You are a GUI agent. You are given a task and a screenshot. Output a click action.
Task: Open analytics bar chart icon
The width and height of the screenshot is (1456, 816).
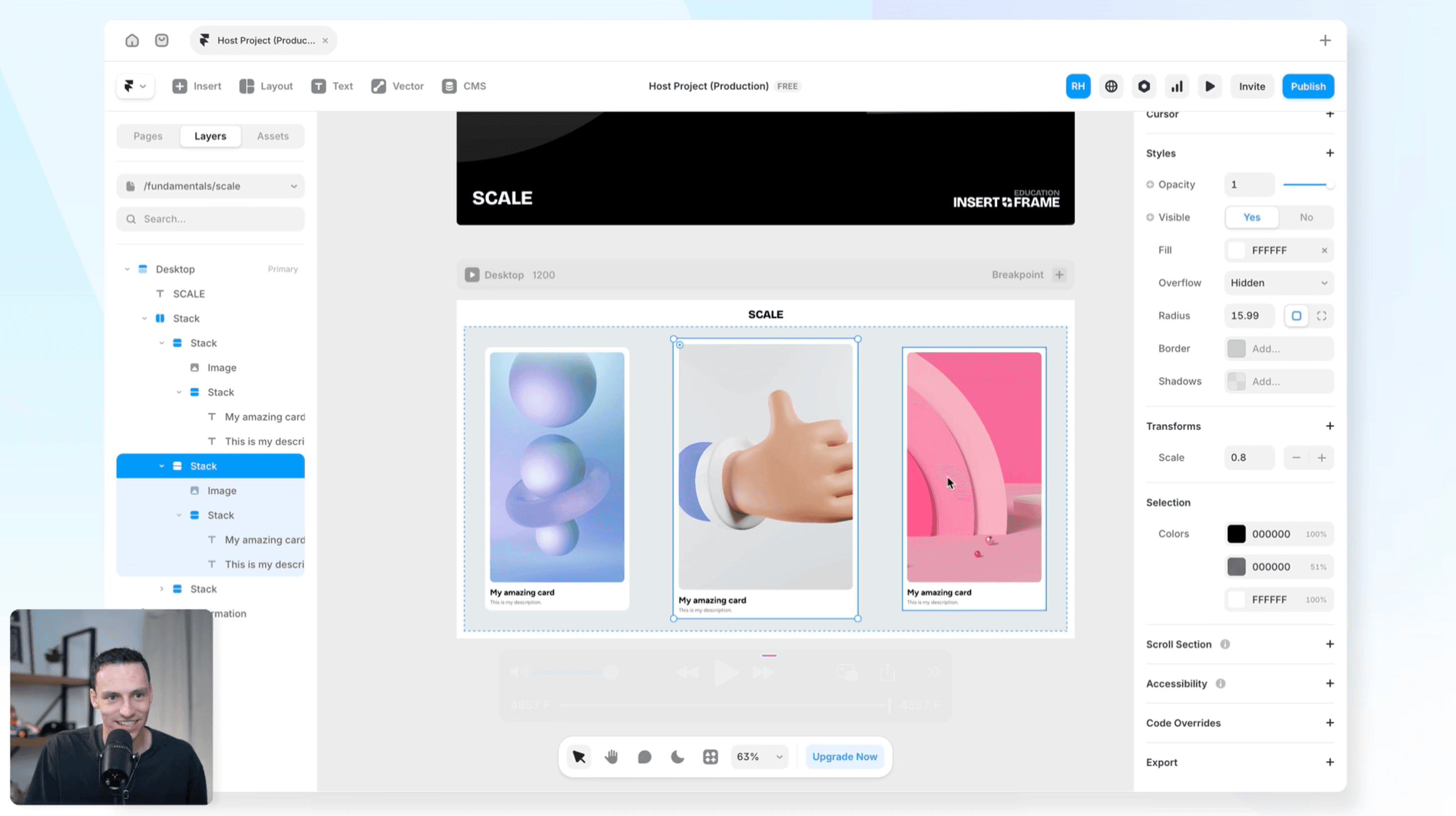(1177, 86)
